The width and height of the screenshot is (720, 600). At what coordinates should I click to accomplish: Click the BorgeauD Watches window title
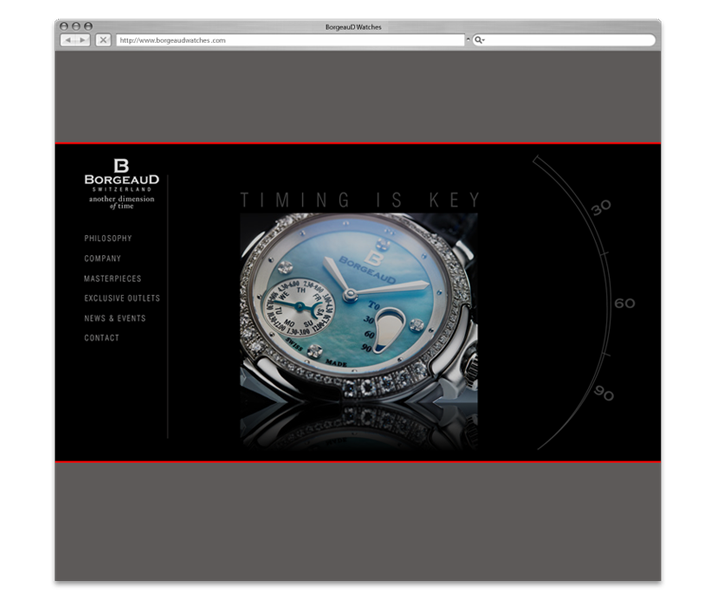[x=353, y=27]
